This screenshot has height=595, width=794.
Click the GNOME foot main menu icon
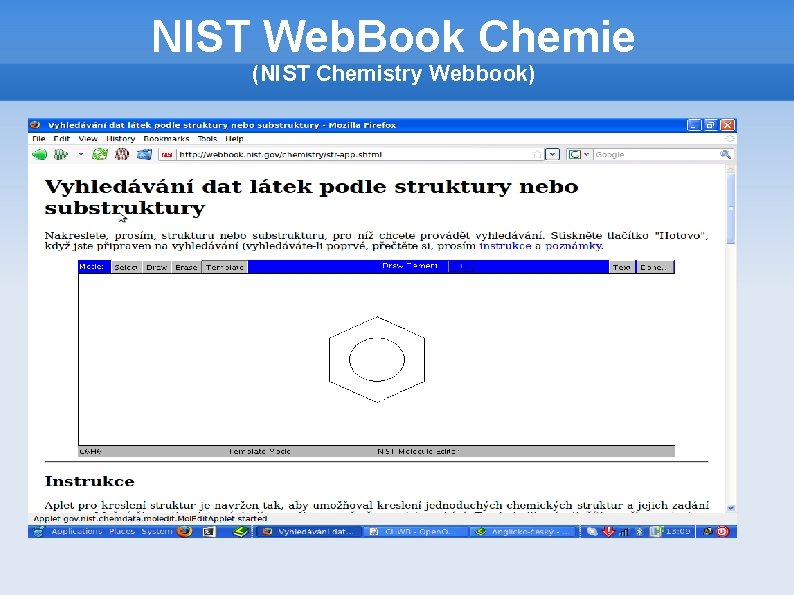point(38,531)
